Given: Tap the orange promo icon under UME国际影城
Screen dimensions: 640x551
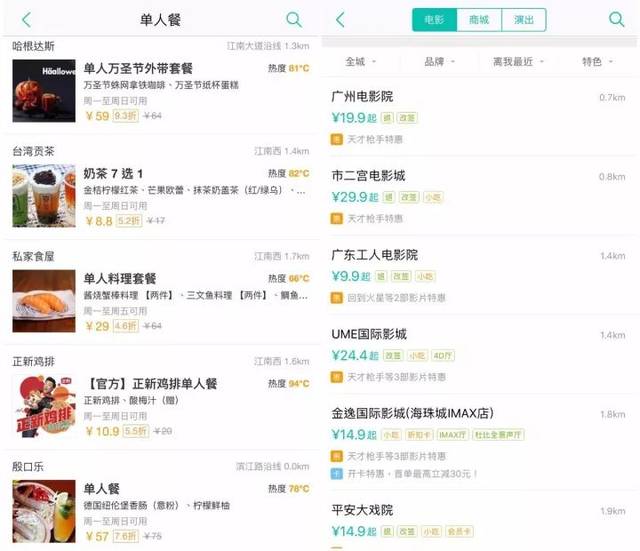Looking at the screenshot, I should coord(336,377).
